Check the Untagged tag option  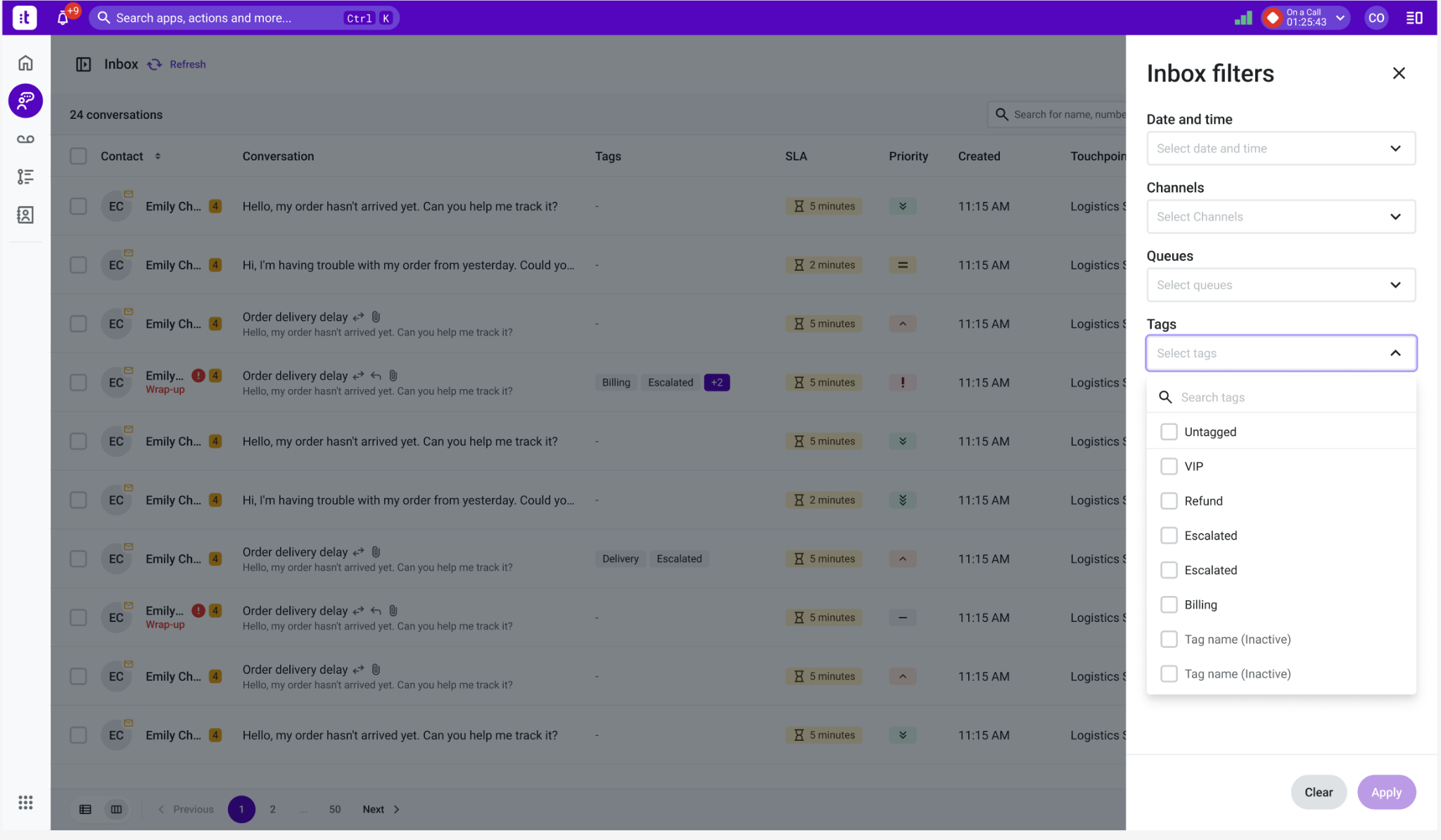coord(1168,431)
